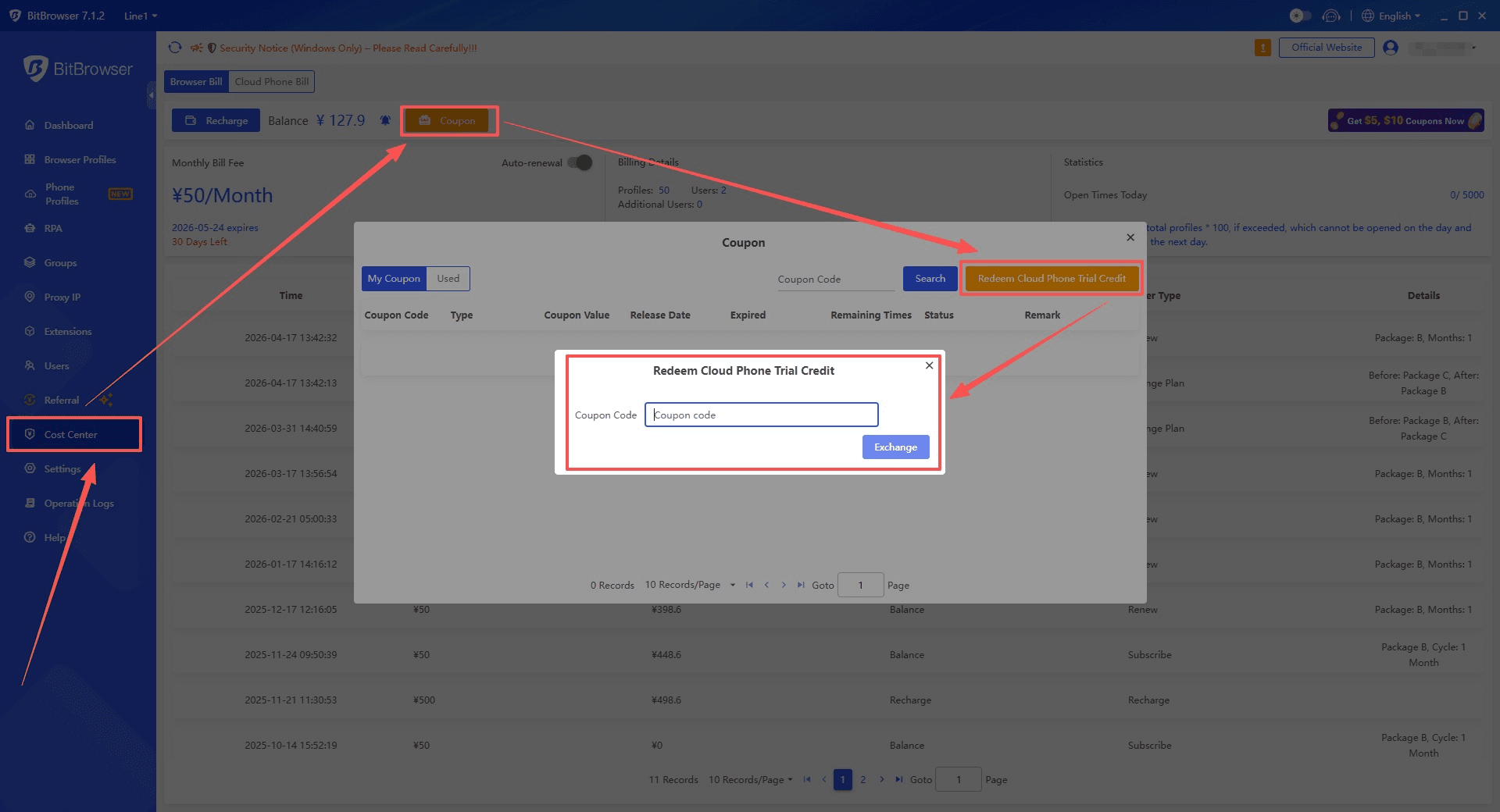Go to first page in Coupon dialog

click(x=749, y=585)
